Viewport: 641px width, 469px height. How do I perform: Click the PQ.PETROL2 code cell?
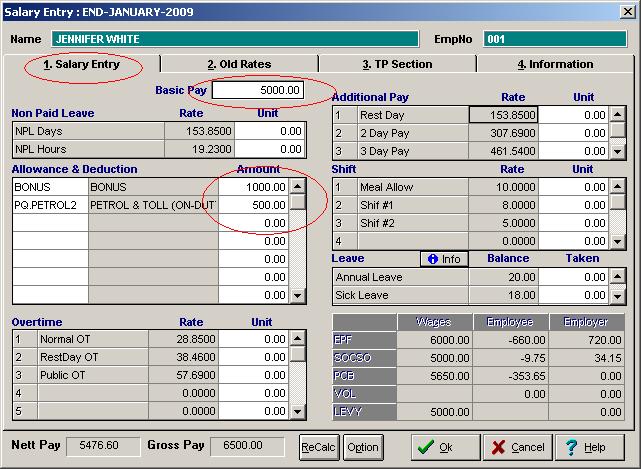tap(51, 205)
